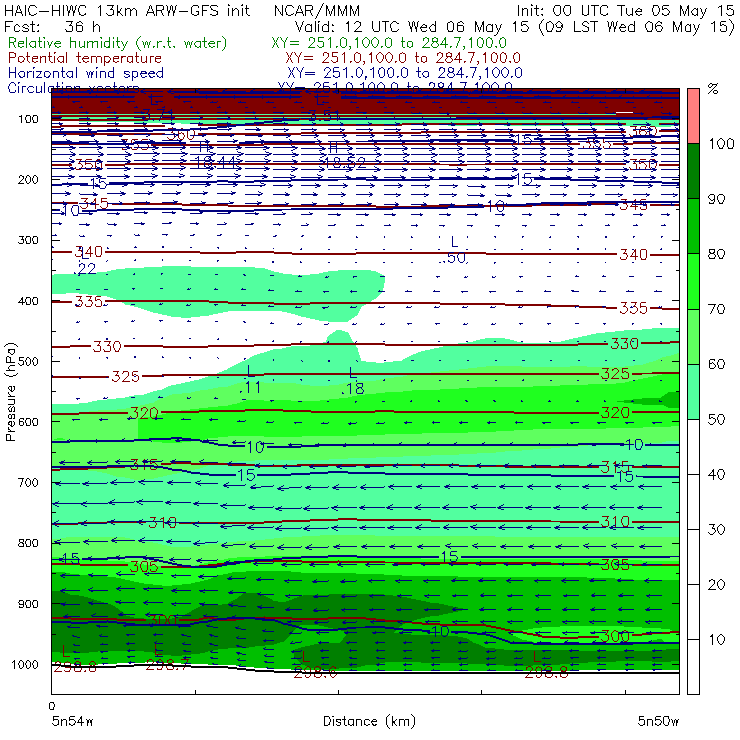Screen dimensions: 740x740
Task: Click the '400' pressure axis tick label
Action: click(x=28, y=301)
